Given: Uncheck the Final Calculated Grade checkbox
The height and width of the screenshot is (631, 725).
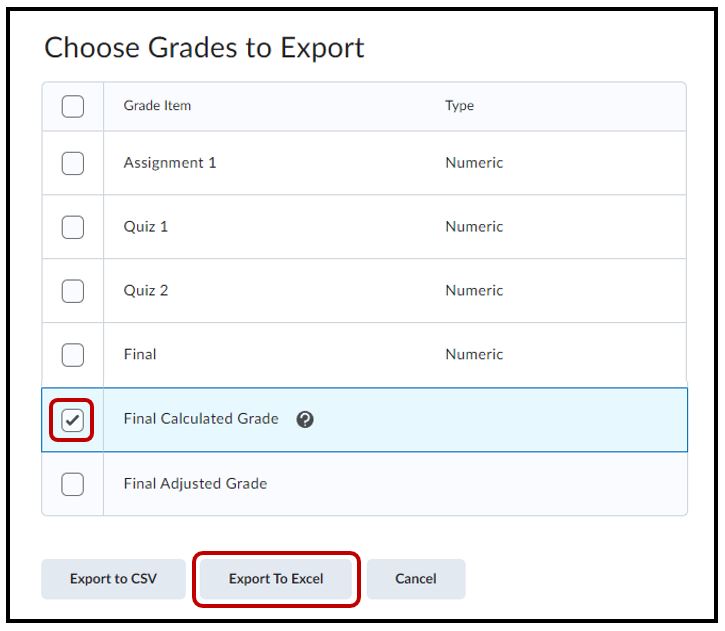Looking at the screenshot, I should pyautogui.click(x=73, y=420).
